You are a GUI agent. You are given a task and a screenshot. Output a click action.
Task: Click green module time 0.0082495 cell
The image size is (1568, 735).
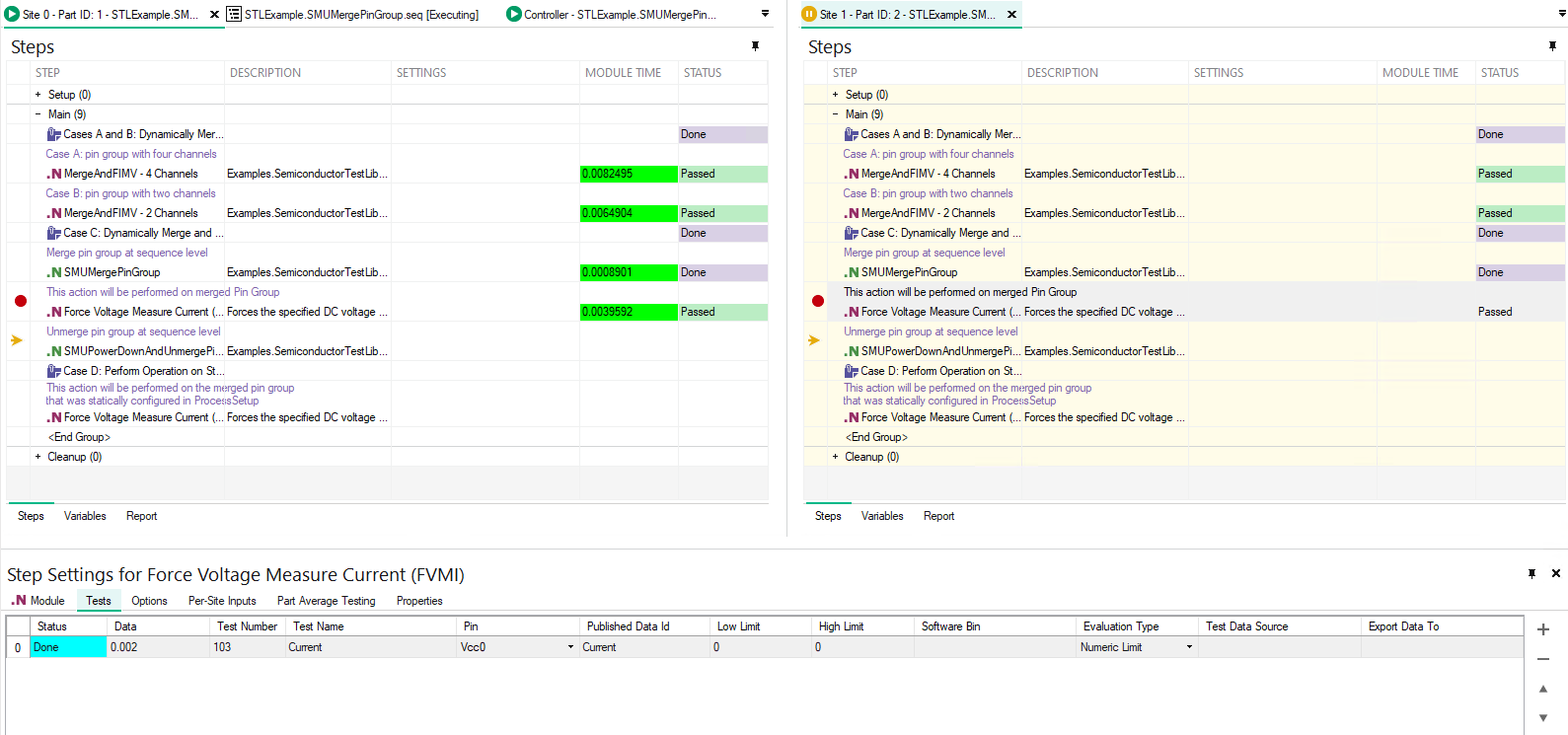(628, 174)
